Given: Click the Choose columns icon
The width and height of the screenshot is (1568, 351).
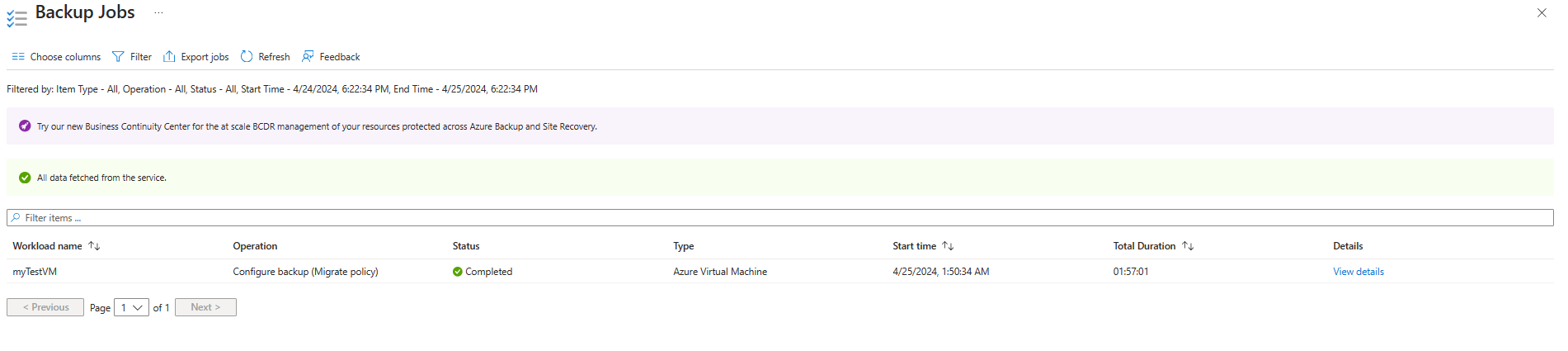Looking at the screenshot, I should pyautogui.click(x=18, y=57).
